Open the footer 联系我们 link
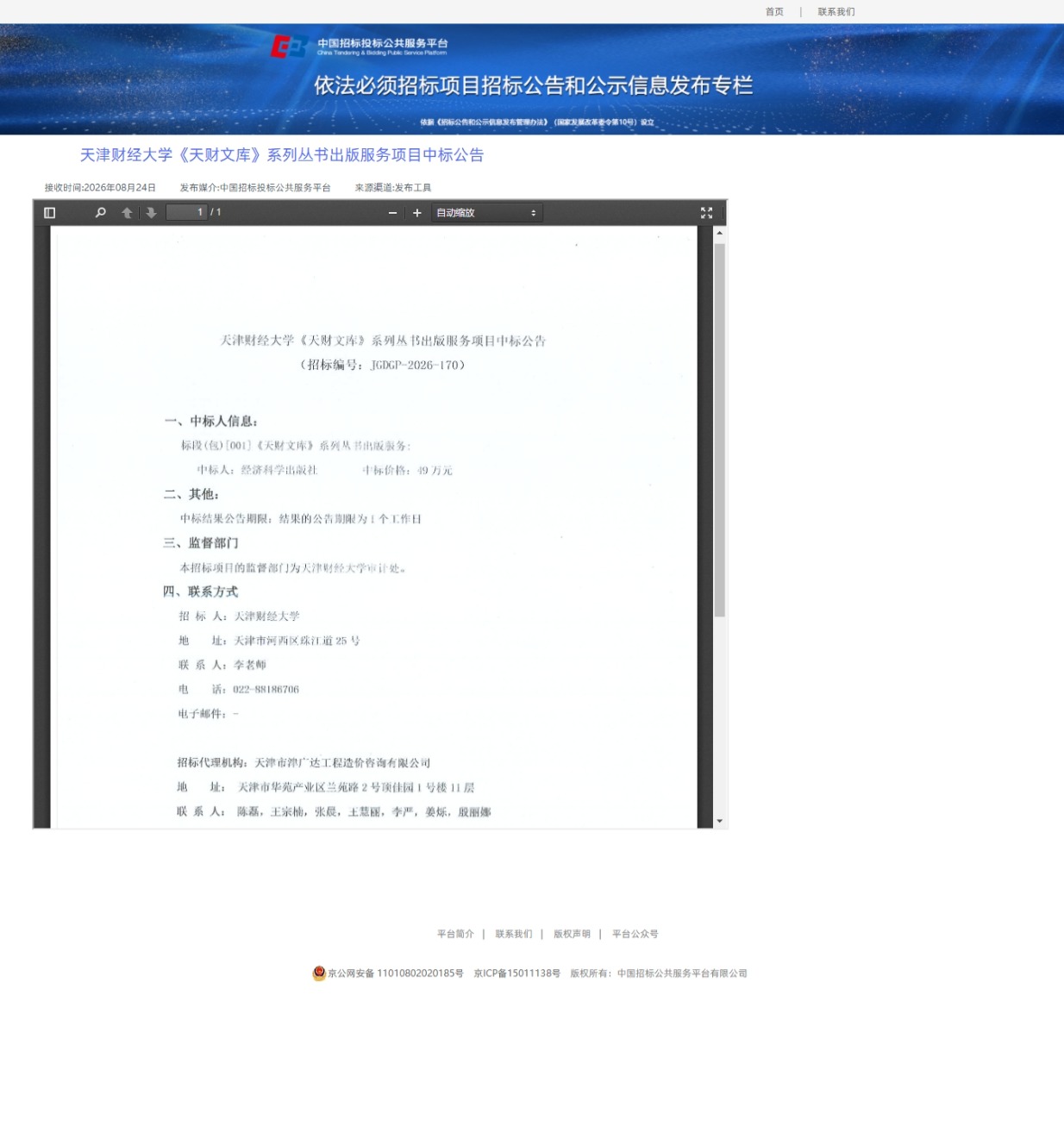This screenshot has width=1064, height=1145. [514, 934]
